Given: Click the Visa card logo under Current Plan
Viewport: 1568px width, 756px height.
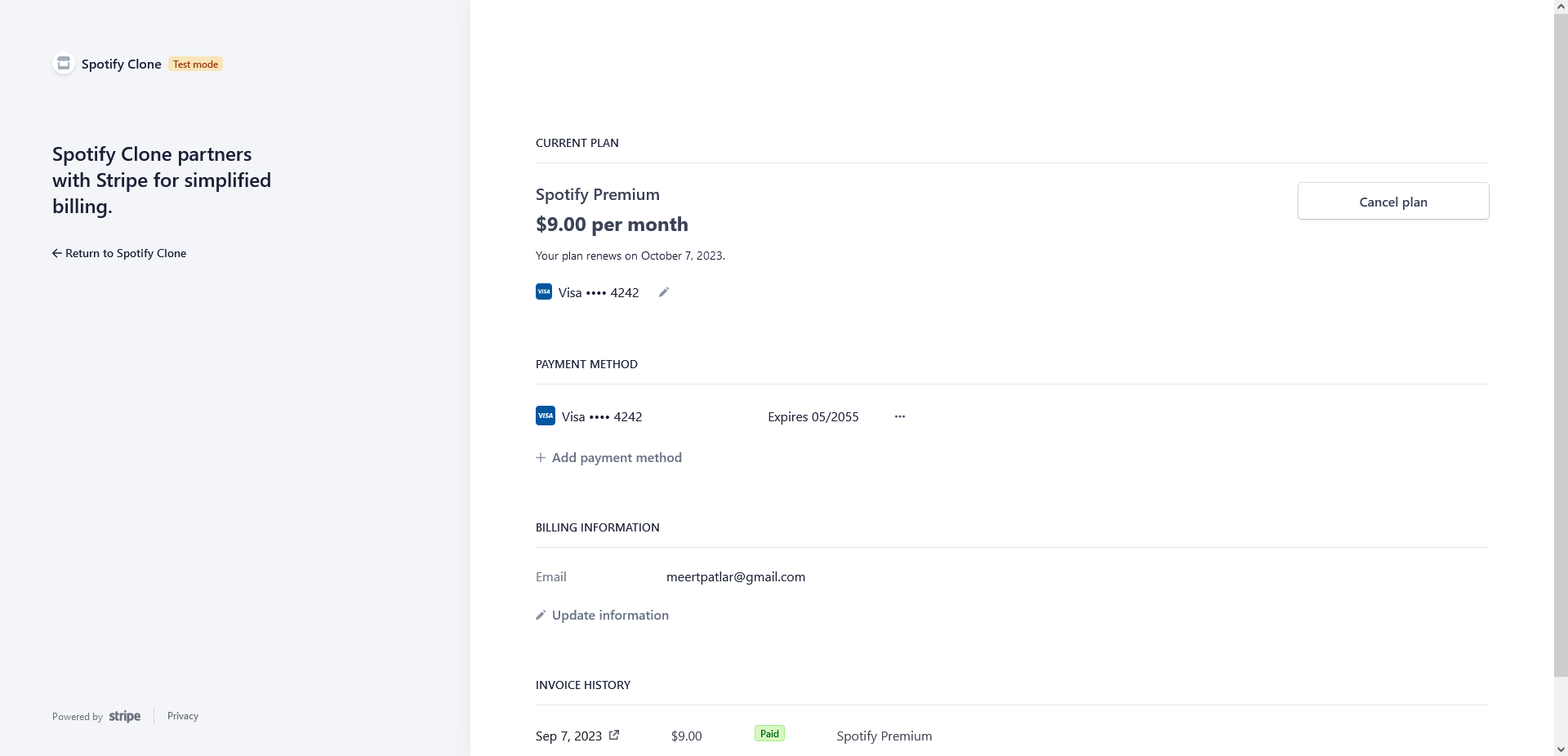Looking at the screenshot, I should (x=544, y=291).
